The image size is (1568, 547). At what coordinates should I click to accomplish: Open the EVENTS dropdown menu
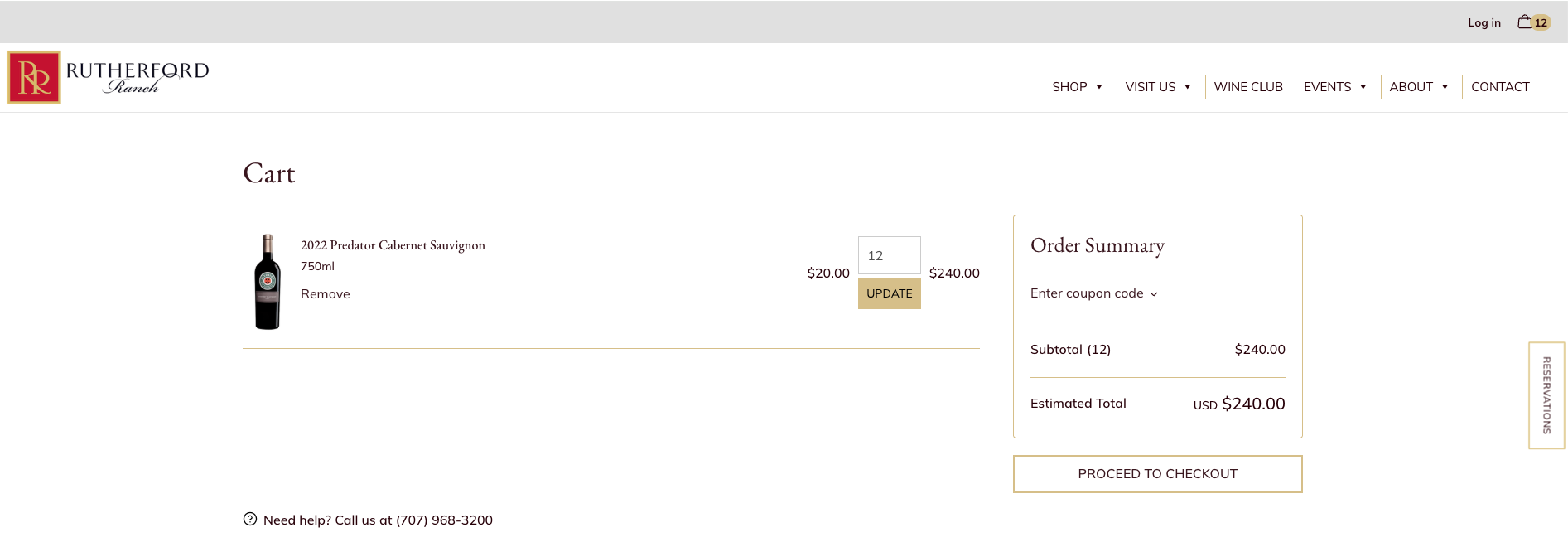1334,87
